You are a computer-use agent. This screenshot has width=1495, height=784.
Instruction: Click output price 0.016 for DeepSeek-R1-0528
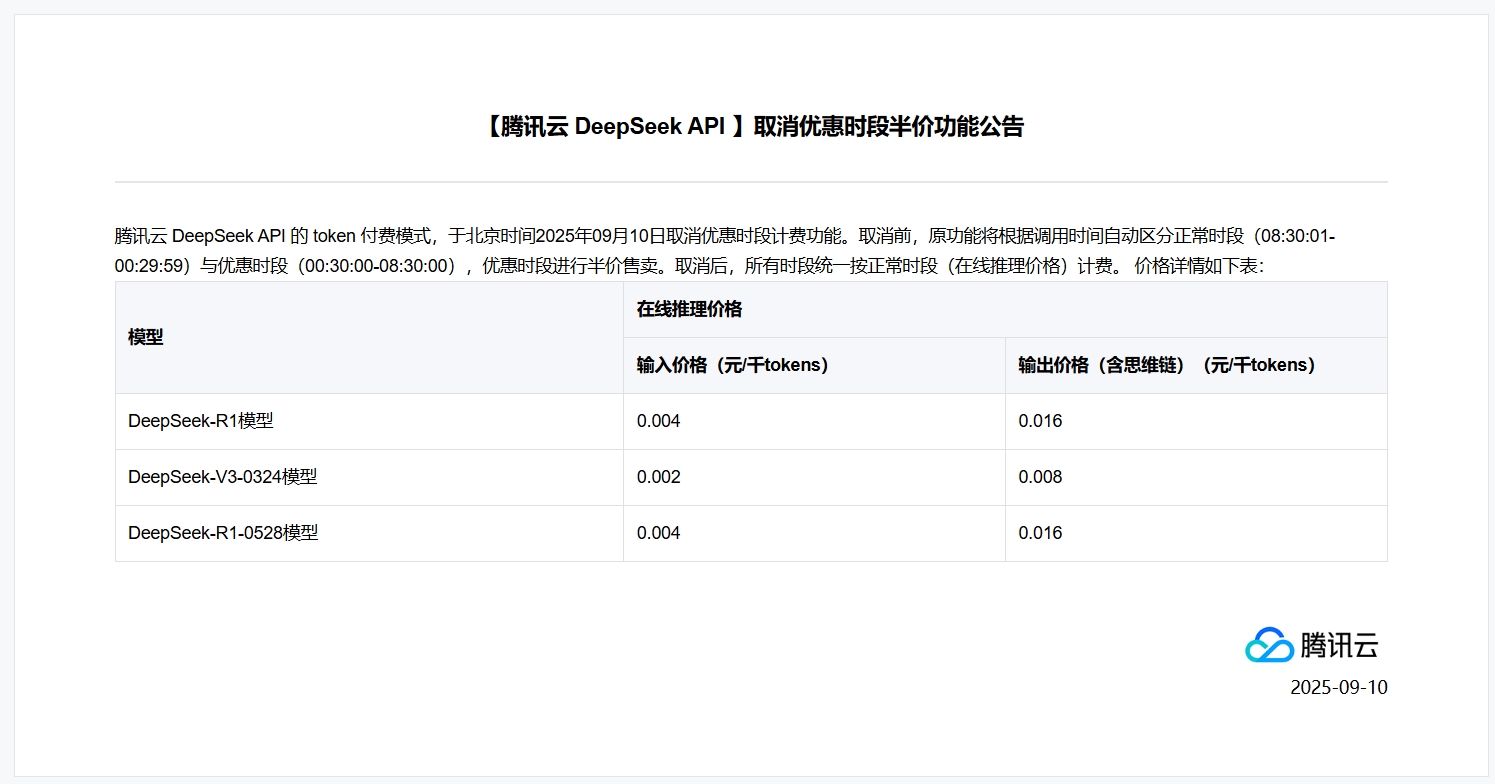[1040, 534]
